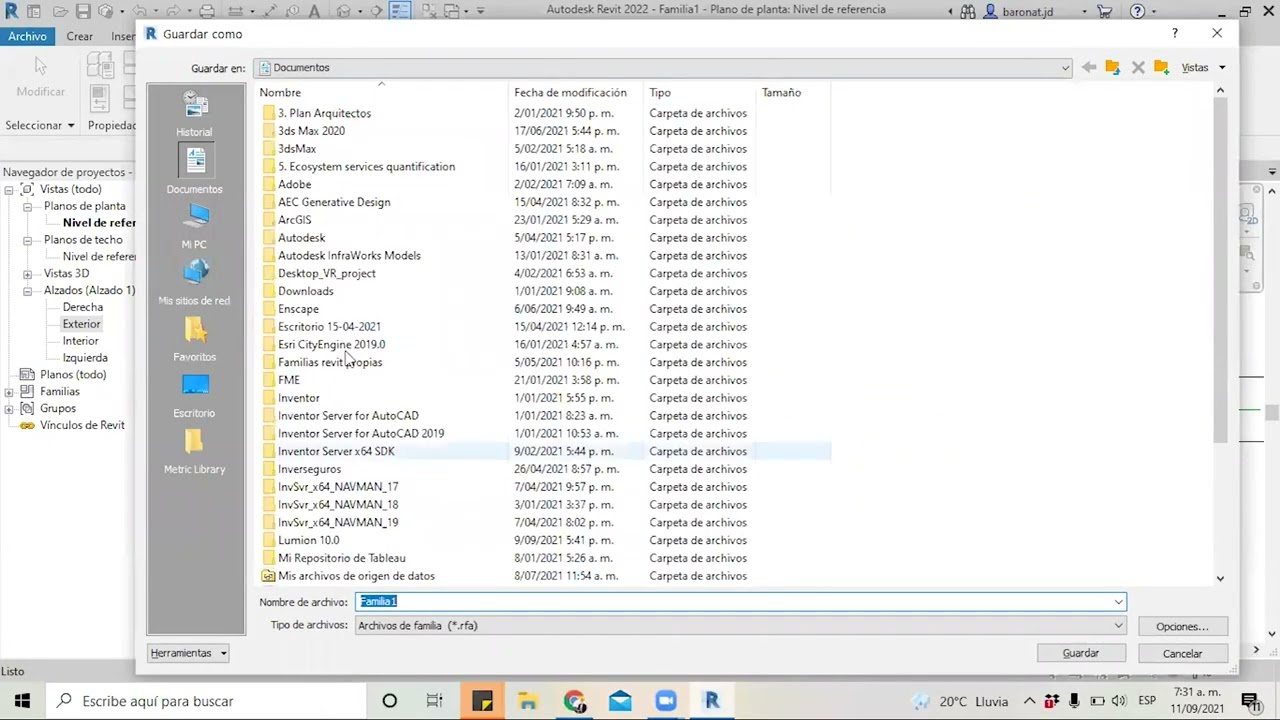
Task: Select the Derecha elevation view
Action: coord(83,307)
